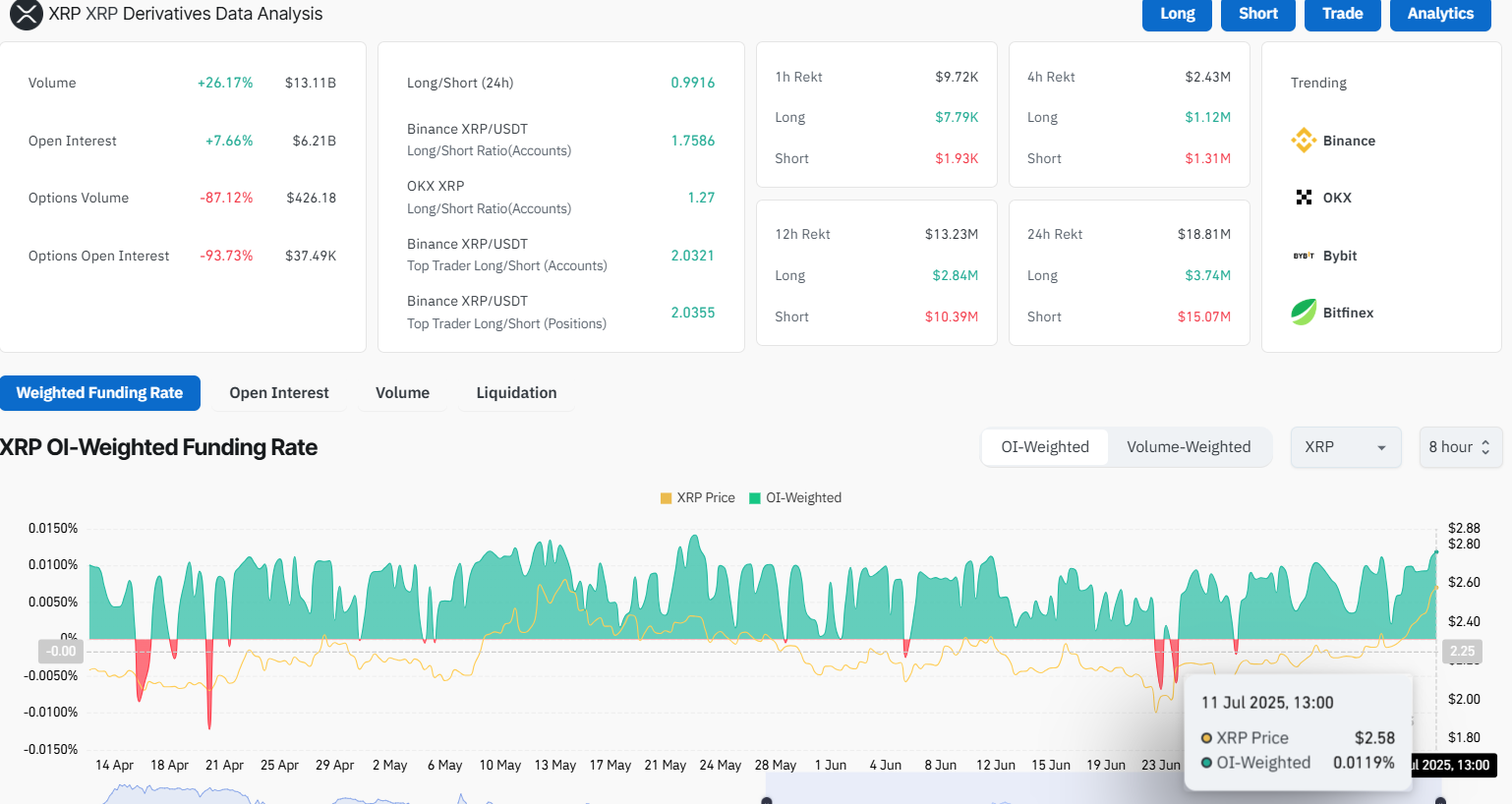Click OKX XRP ratio value 1.27
Screen dimensions: 1512x804
tap(701, 198)
